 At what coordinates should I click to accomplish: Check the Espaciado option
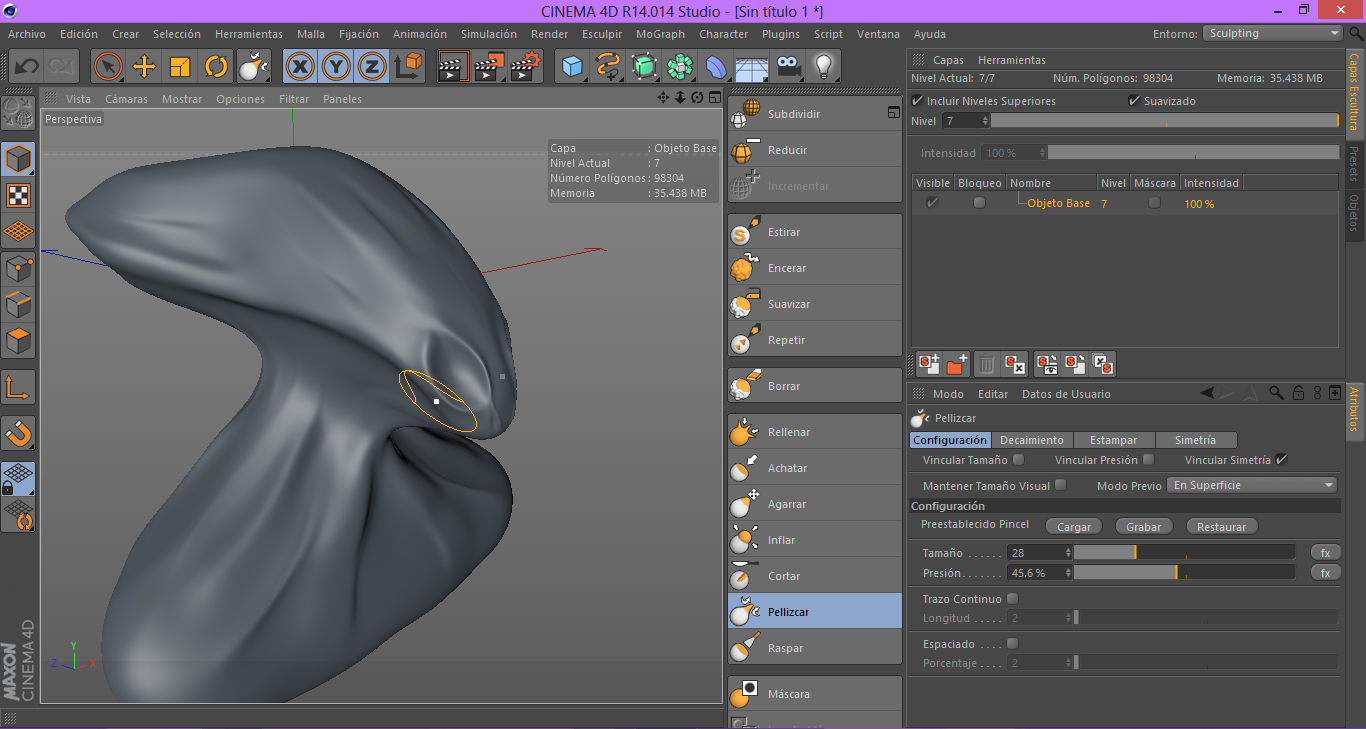[x=1012, y=644]
